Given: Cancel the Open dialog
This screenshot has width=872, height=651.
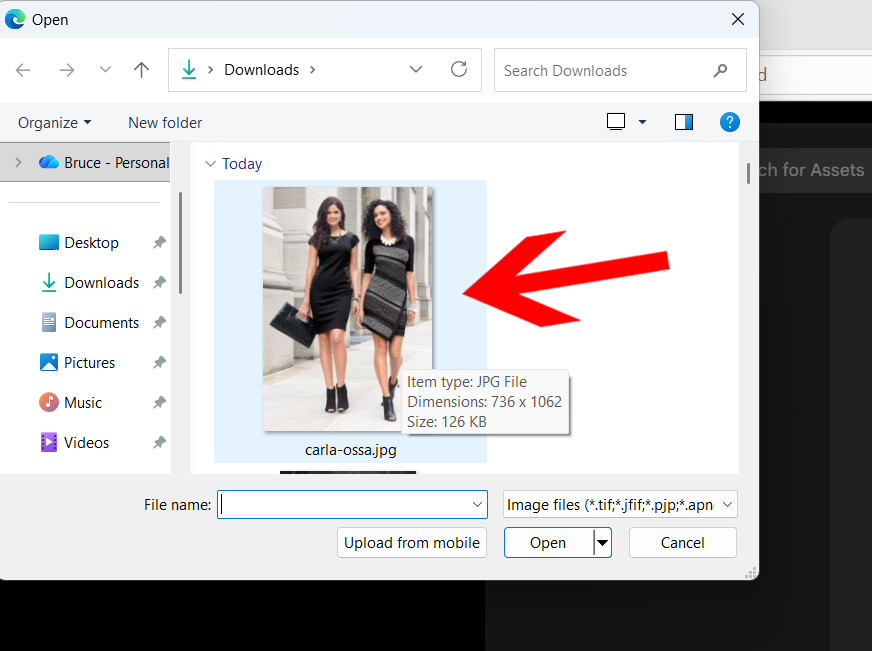Looking at the screenshot, I should click(682, 543).
